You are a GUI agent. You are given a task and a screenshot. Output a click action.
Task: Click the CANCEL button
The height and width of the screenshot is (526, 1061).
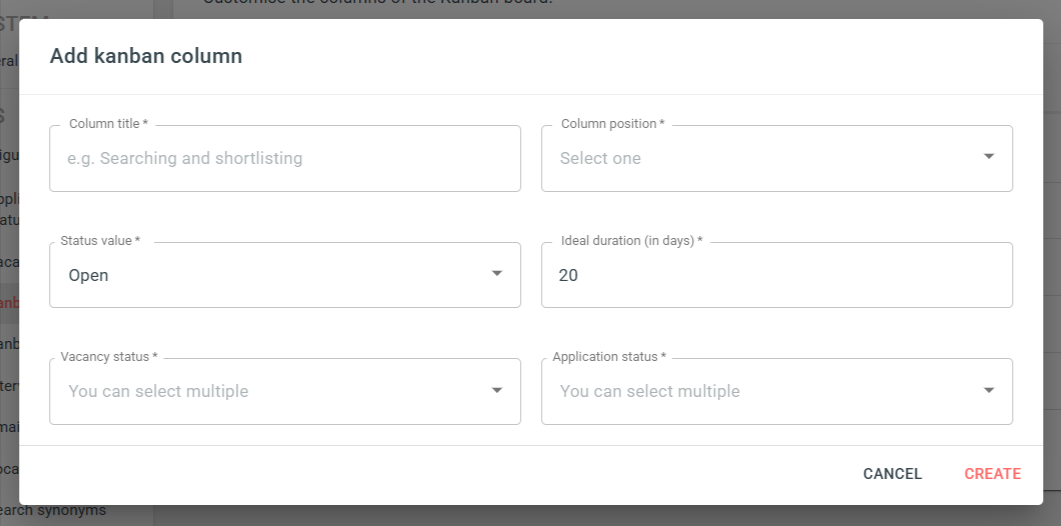[893, 474]
